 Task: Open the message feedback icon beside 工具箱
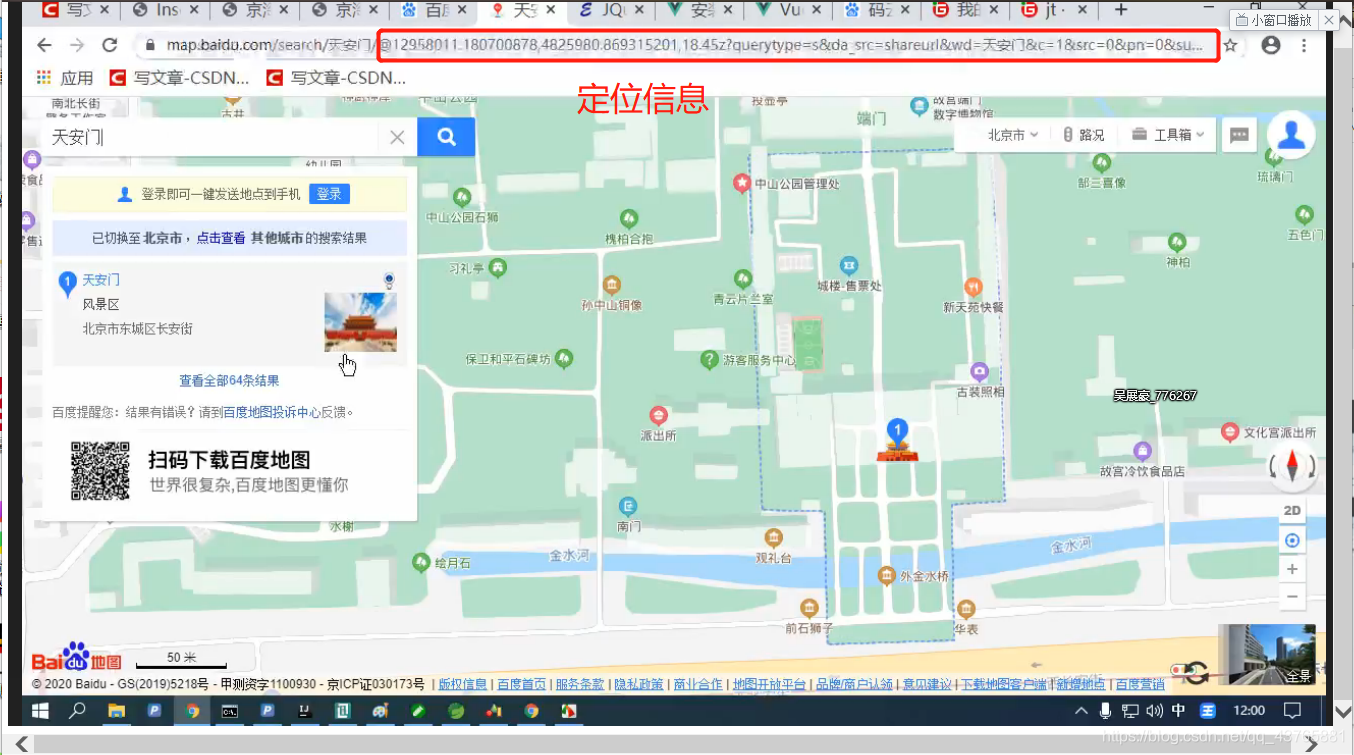[1239, 135]
